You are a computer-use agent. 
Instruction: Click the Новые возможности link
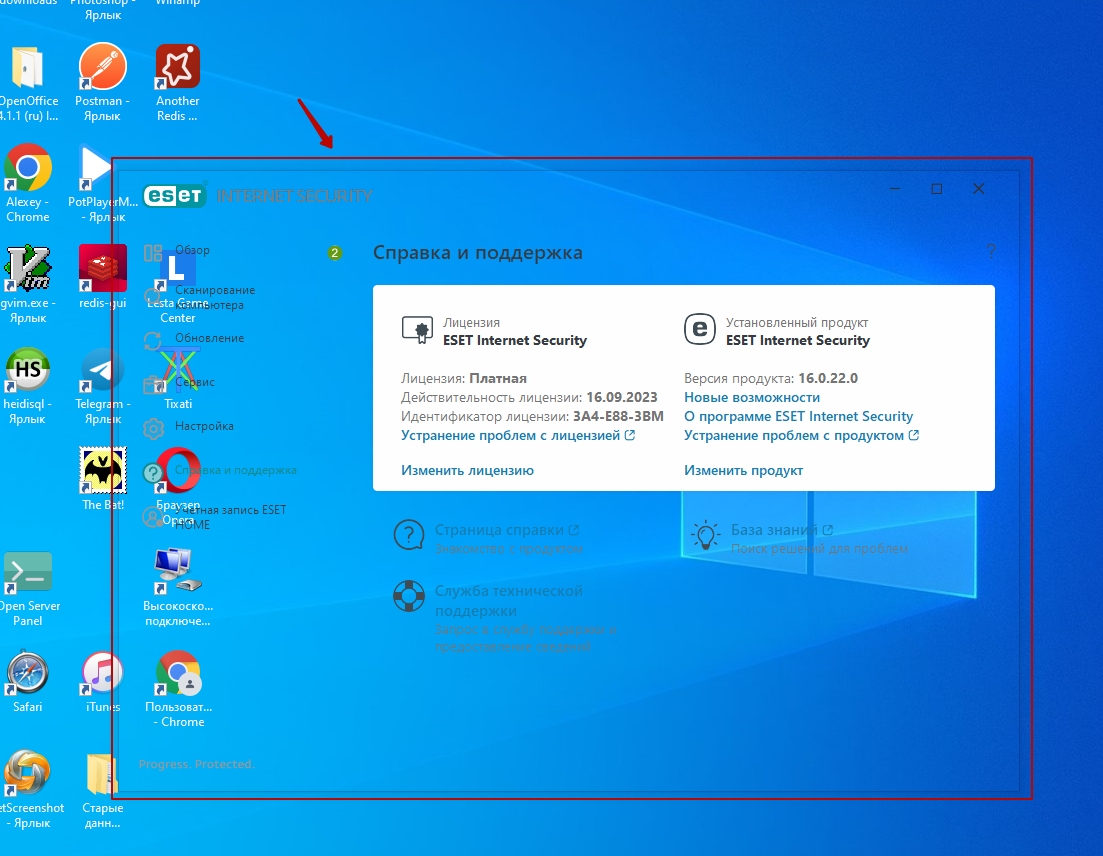point(751,397)
